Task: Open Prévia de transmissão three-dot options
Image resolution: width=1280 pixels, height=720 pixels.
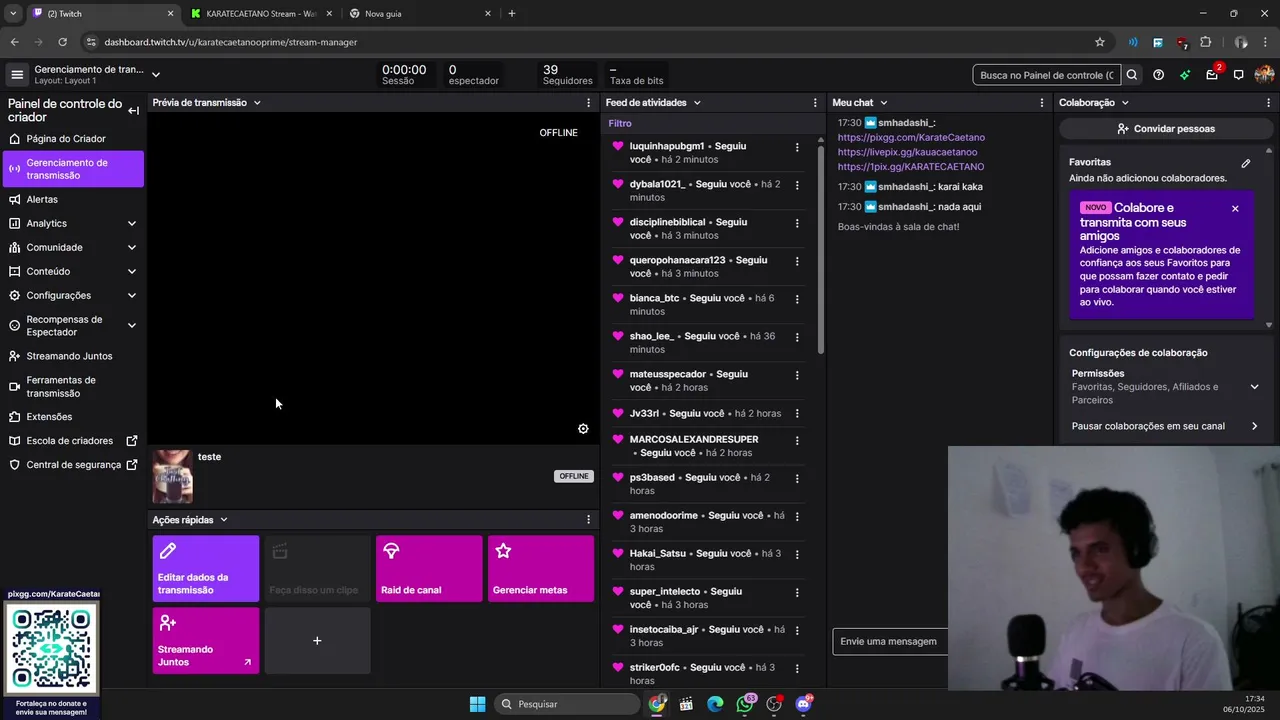Action: pyautogui.click(x=588, y=103)
